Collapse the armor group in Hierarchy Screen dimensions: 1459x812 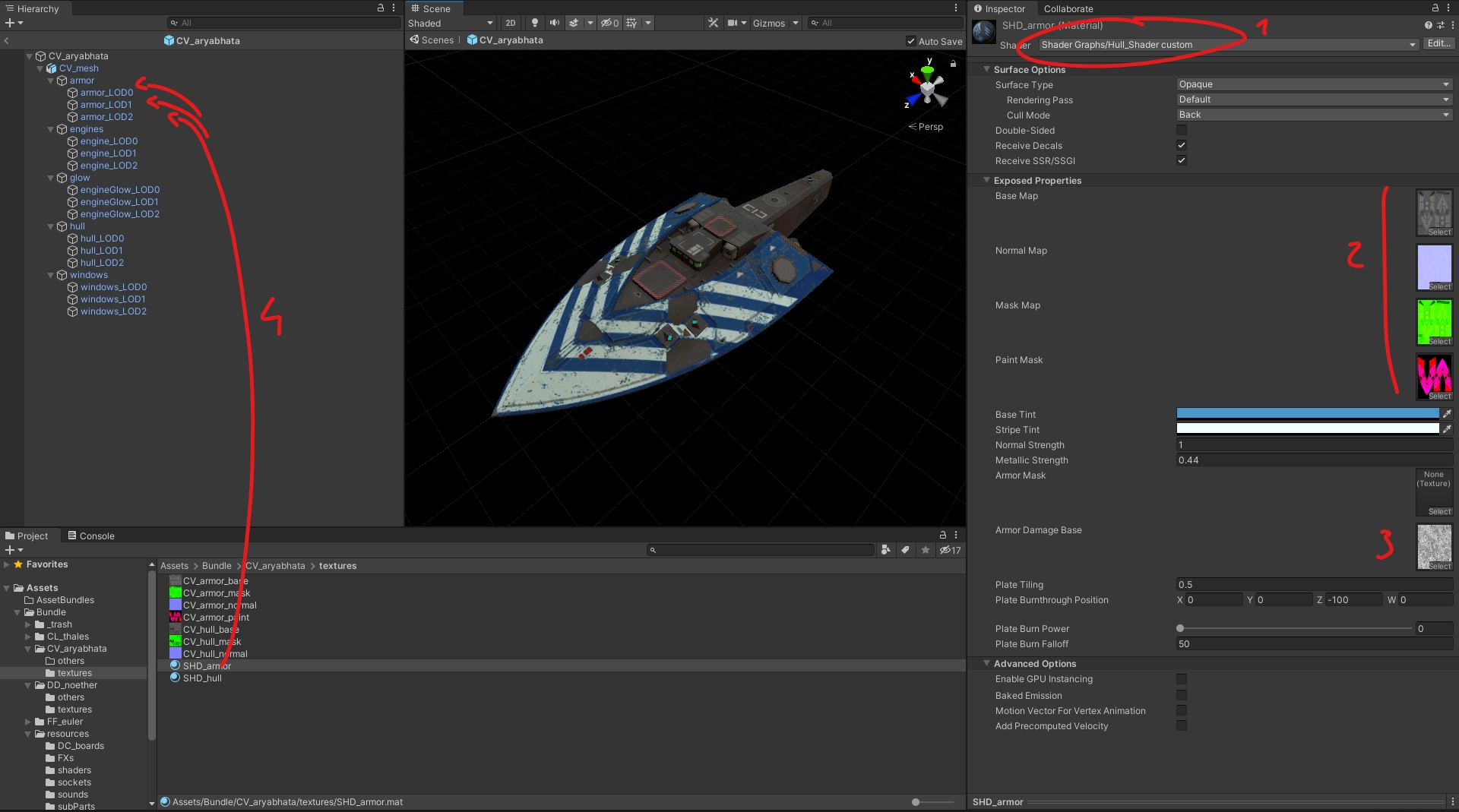tap(51, 81)
